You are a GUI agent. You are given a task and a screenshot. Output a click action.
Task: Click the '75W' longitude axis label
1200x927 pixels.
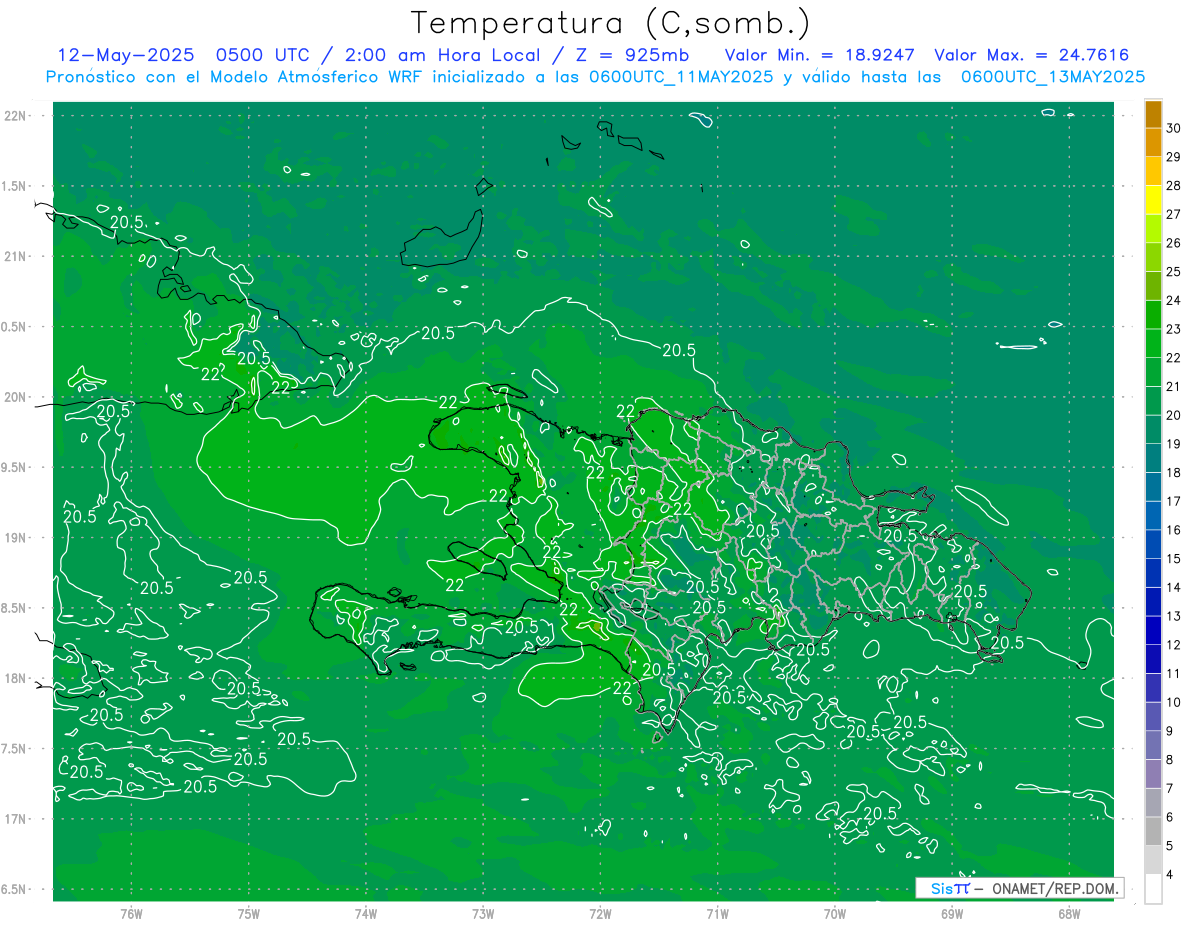(x=248, y=913)
